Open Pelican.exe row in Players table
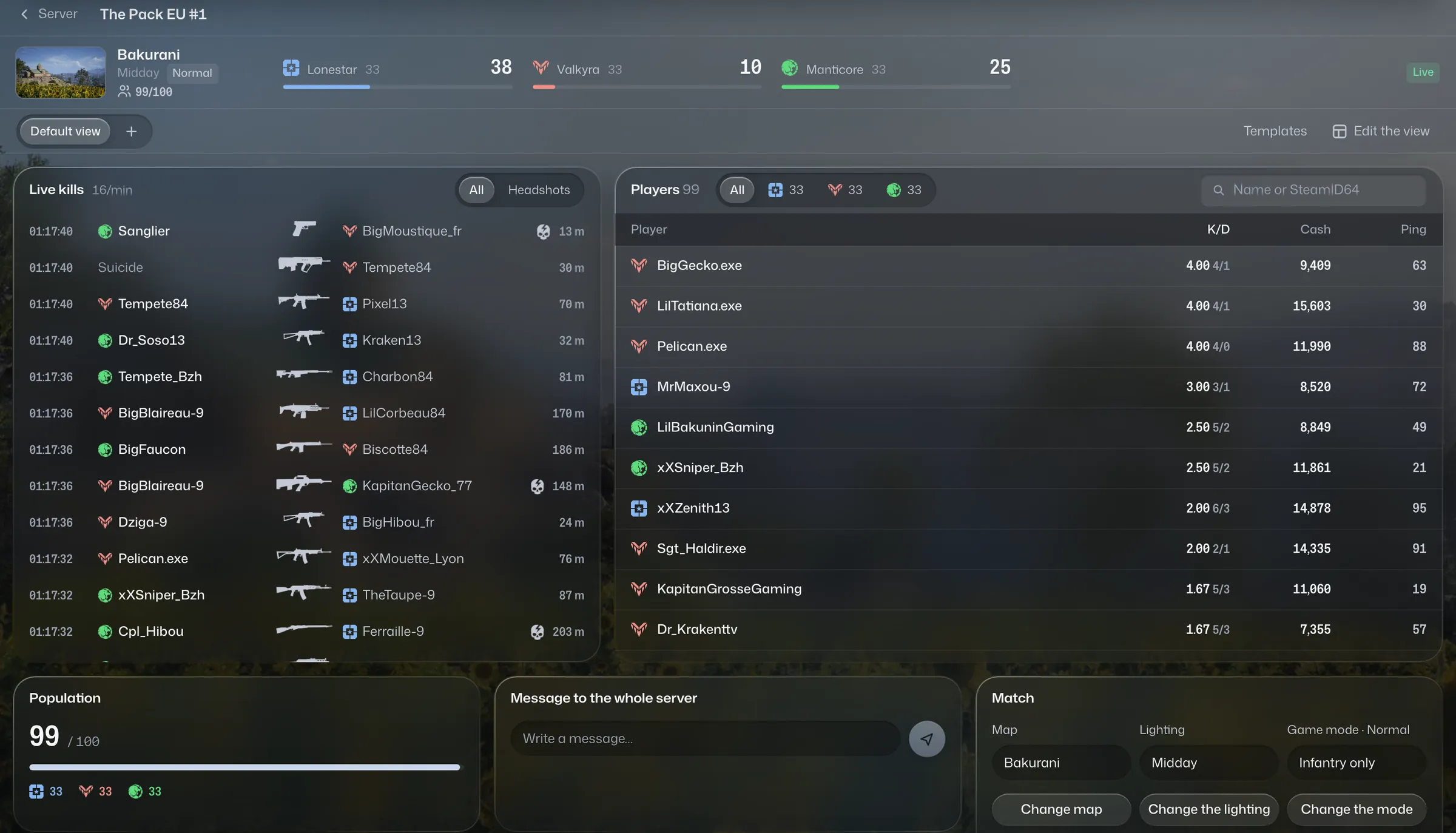Viewport: 1456px width, 833px height. (1028, 346)
